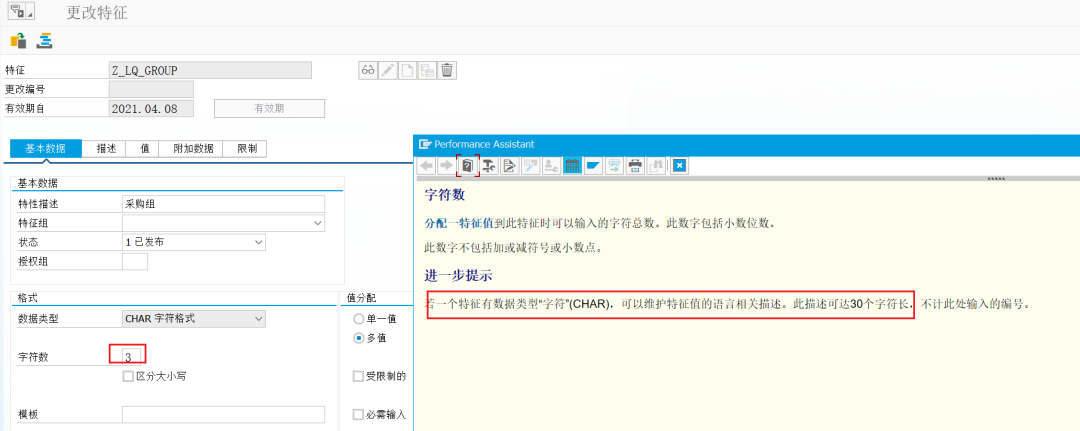Click Performance Assistant back arrow

(x=426, y=165)
